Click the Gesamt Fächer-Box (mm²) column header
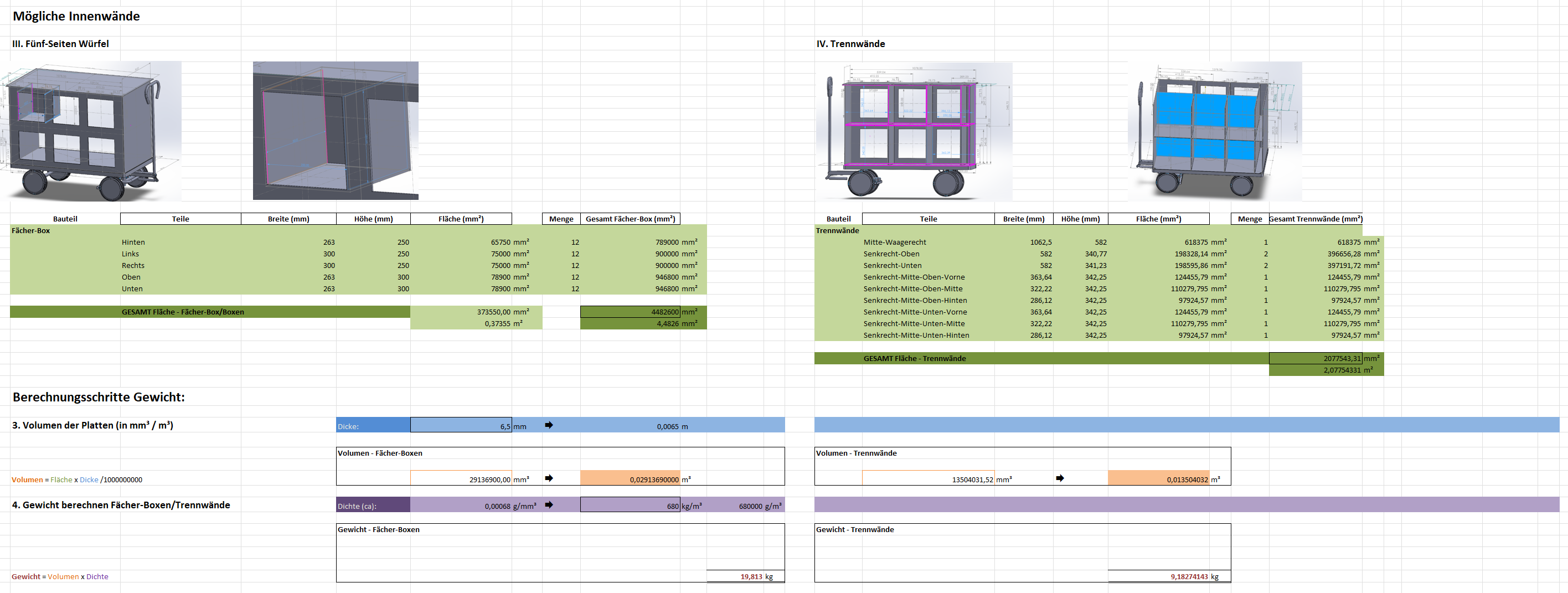 pos(630,219)
